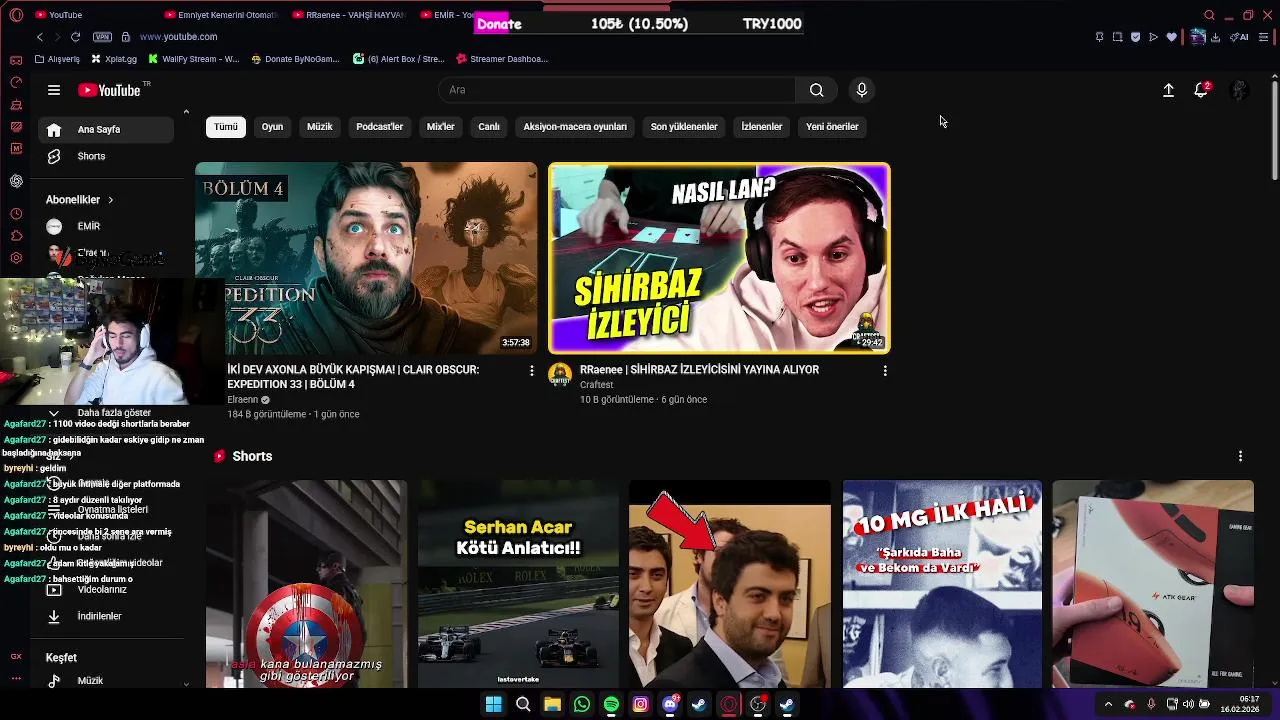The width and height of the screenshot is (1280, 720).
Task: Open the SİHİRBAZ İZLEYİCİ video thumbnail
Action: coord(719,258)
